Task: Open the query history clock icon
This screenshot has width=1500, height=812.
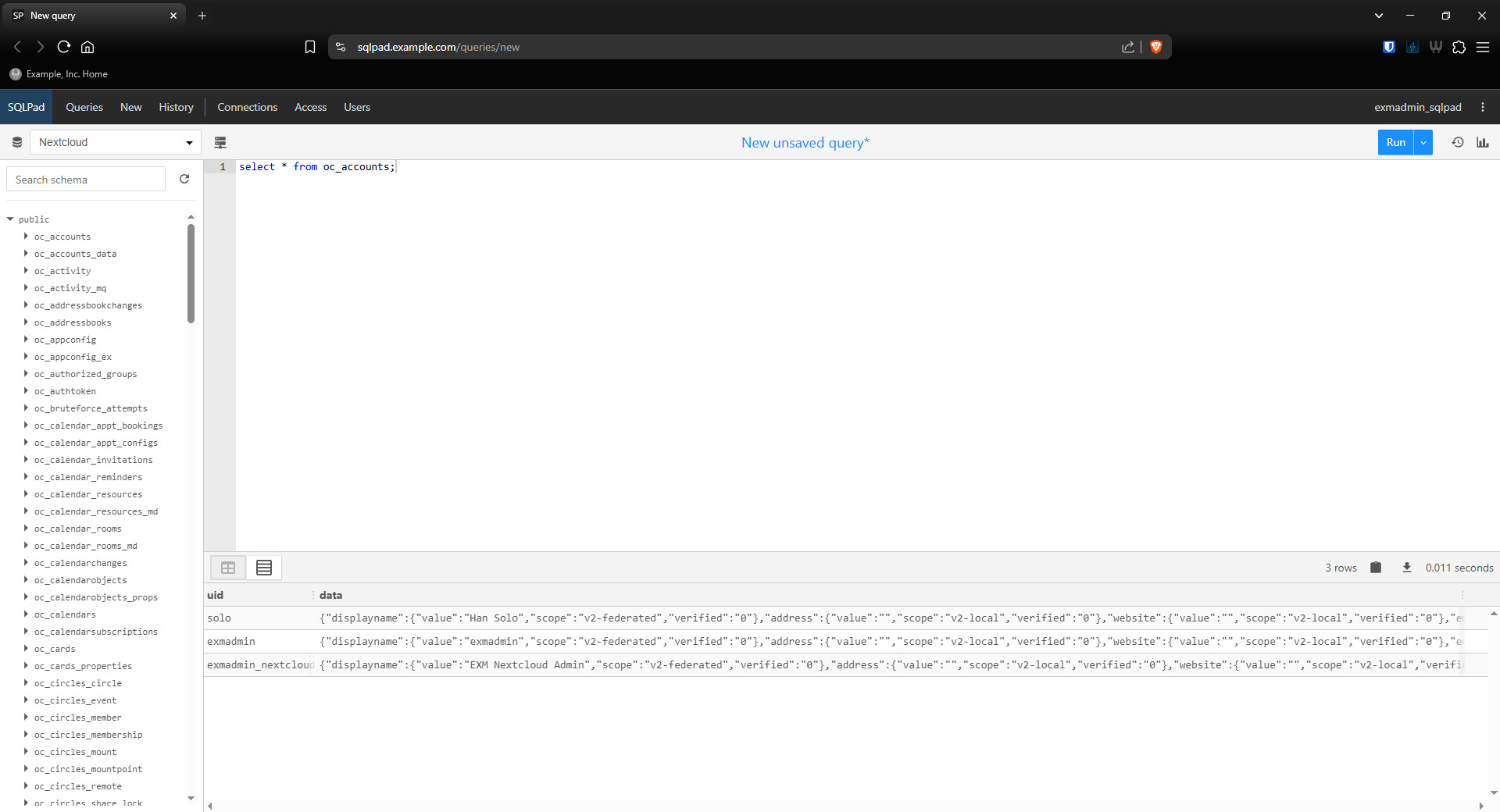Action: [1457, 142]
